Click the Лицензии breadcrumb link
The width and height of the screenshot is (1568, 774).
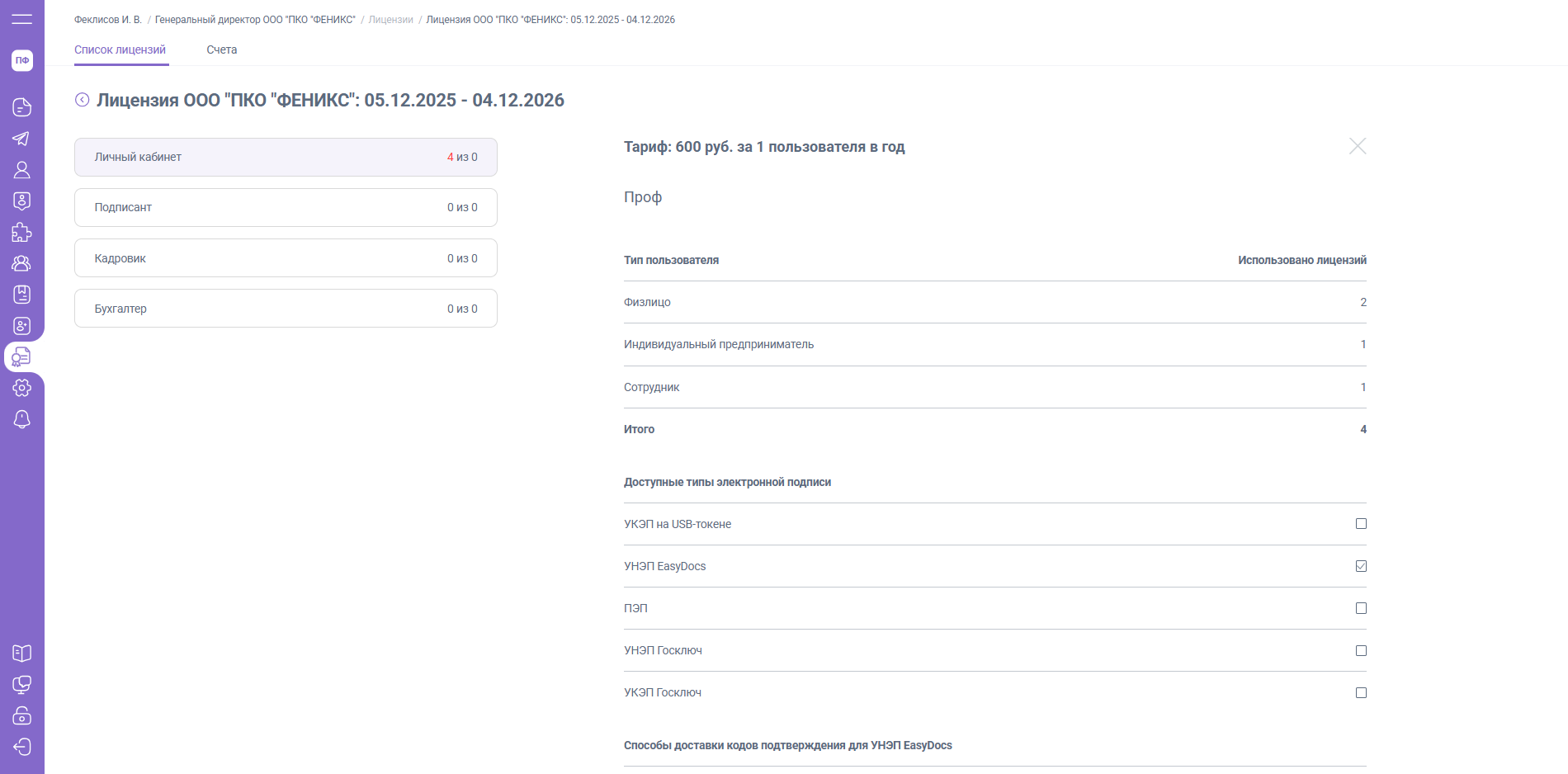pyautogui.click(x=390, y=20)
